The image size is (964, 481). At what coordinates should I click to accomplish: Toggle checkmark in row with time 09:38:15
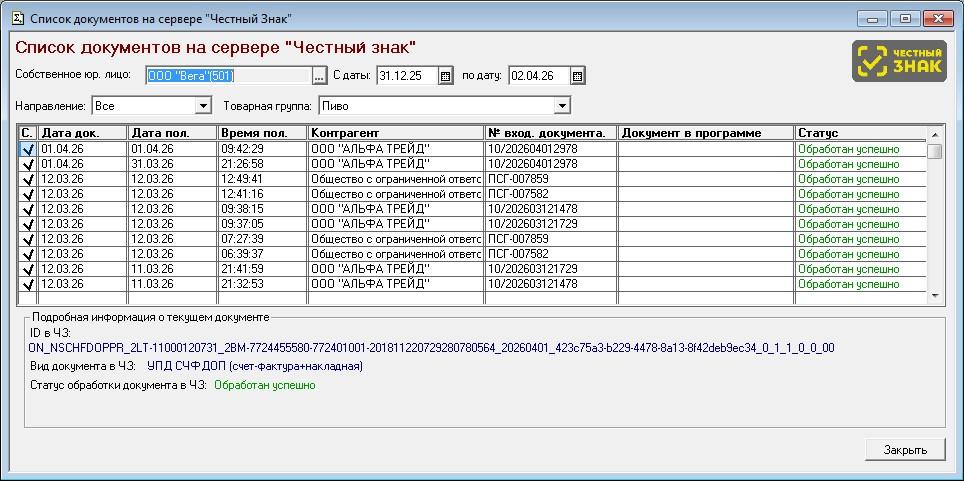(28, 209)
